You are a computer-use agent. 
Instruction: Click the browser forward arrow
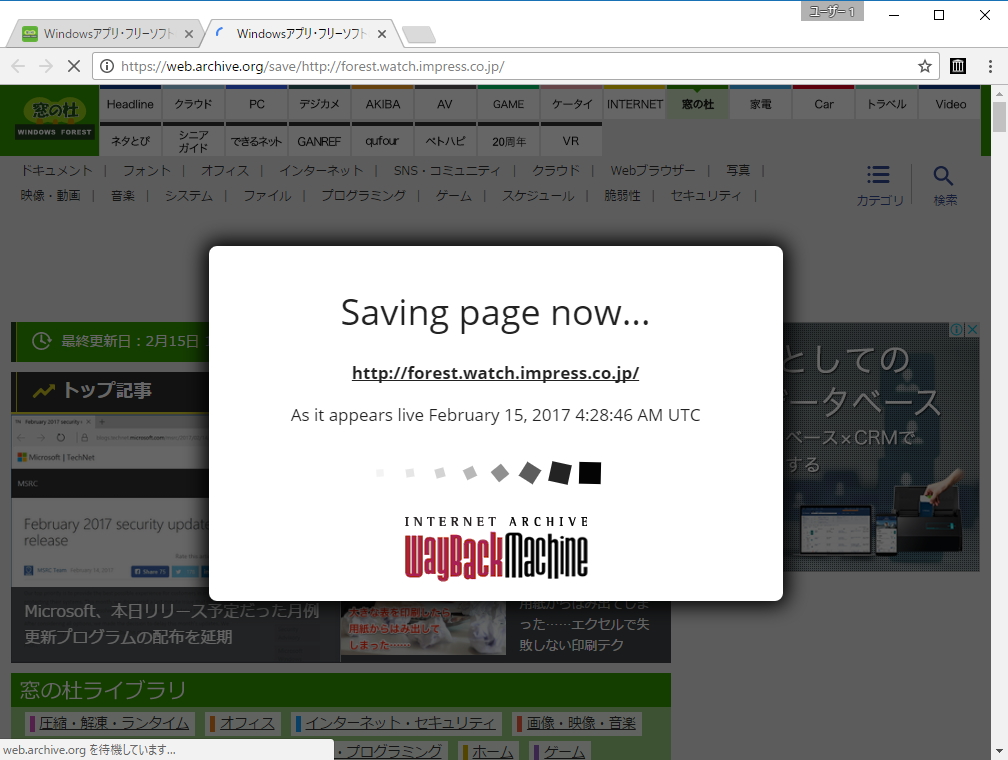click(x=46, y=66)
